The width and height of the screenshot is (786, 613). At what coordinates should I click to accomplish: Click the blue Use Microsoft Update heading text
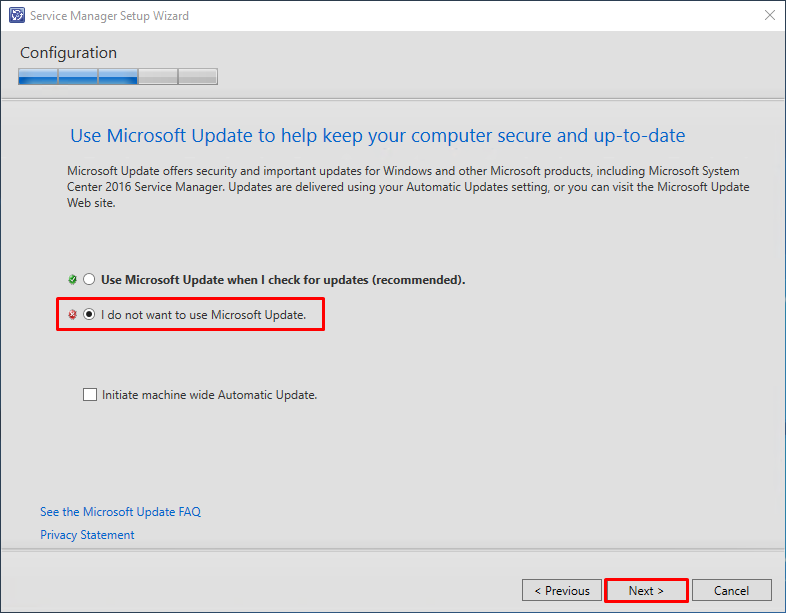pos(377,136)
